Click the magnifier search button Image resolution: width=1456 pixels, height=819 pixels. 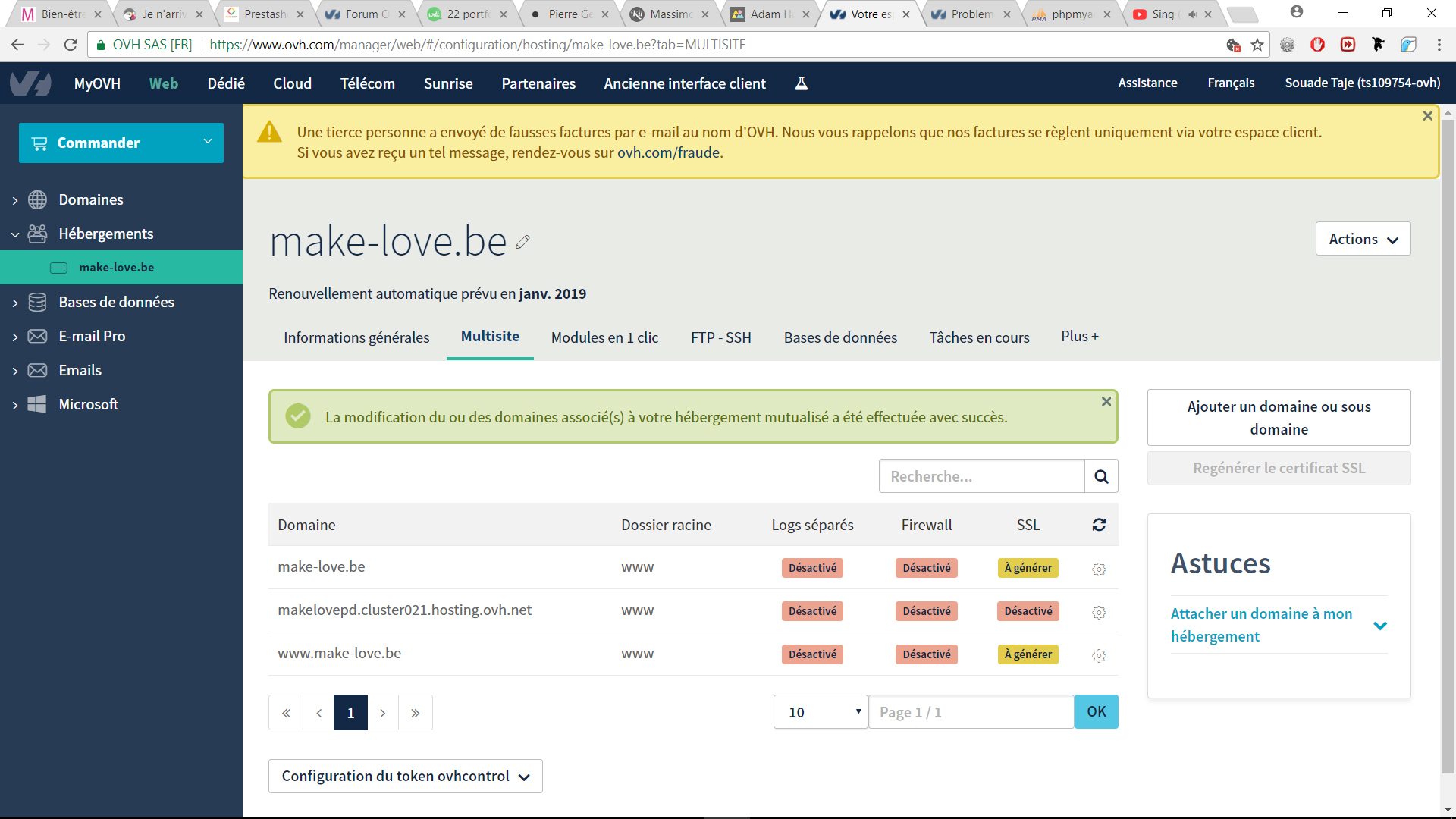[1101, 476]
